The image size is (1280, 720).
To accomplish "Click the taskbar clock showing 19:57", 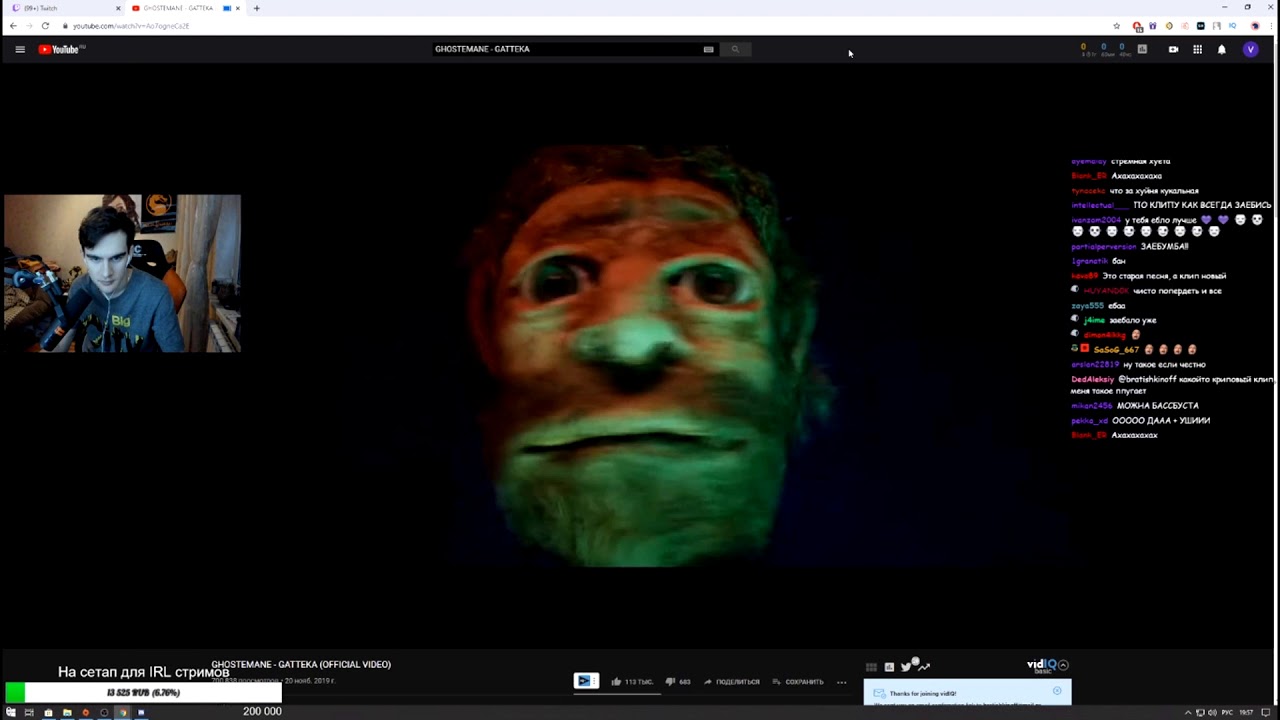I will [x=1246, y=713].
